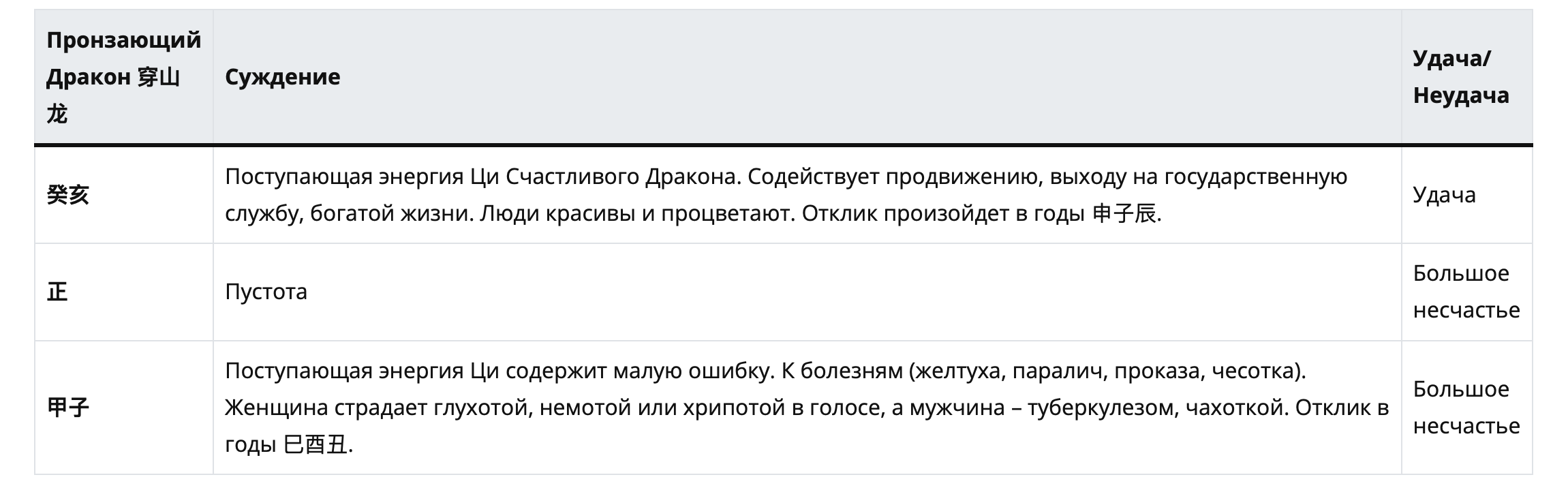Viewport: 1568px width, 490px height.
Task: Click Большое несчастье in the 正 row
Action: [1466, 292]
